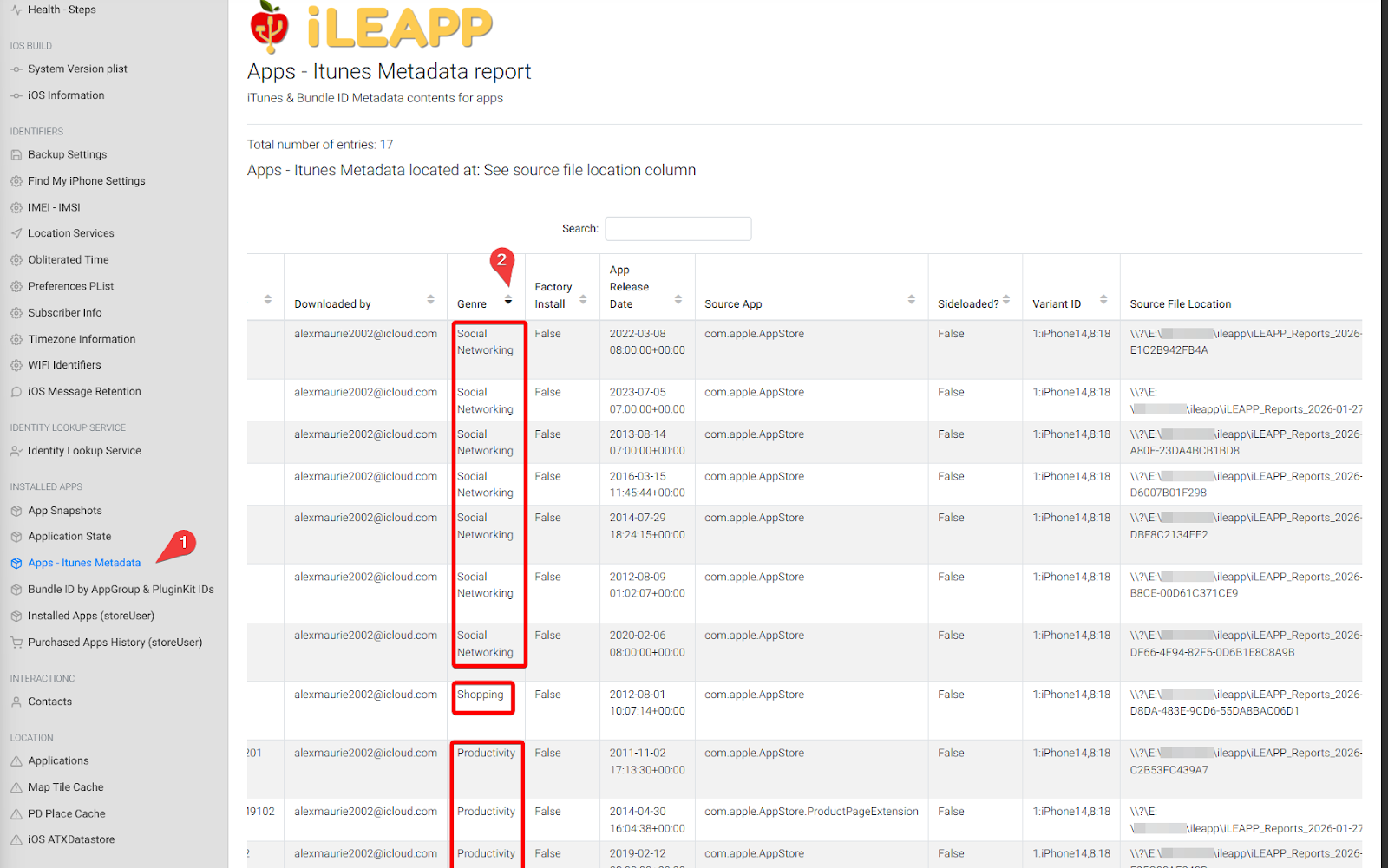
Task: Click the iLEAPP logo icon
Action: coord(269,26)
